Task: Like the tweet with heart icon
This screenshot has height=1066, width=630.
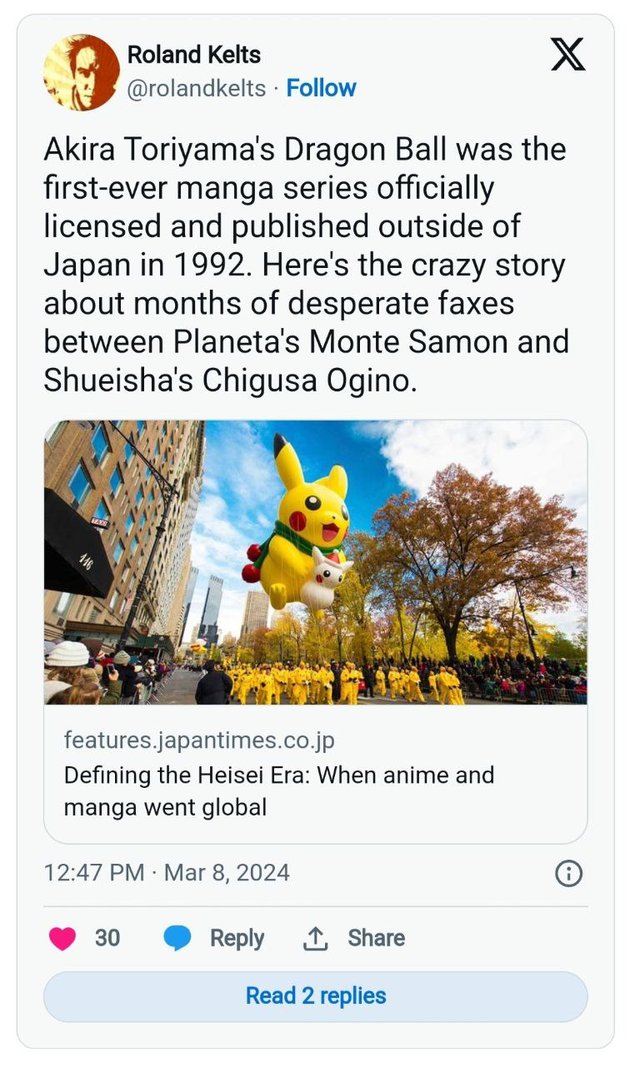Action: [x=62, y=938]
